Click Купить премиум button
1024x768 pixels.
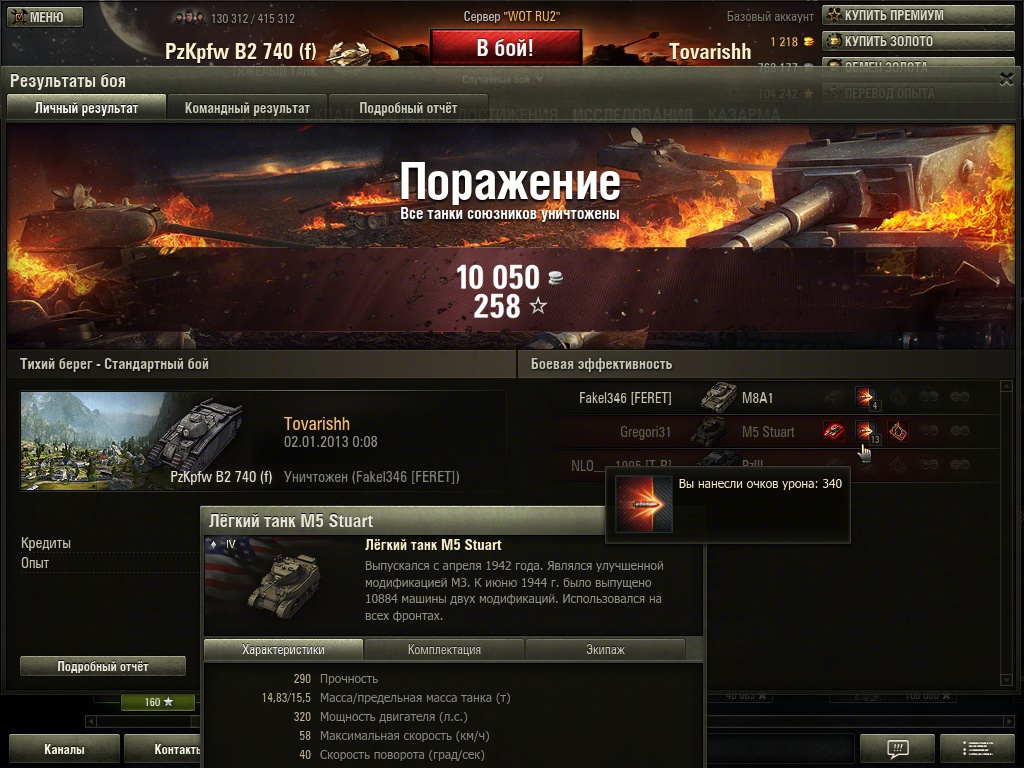[x=918, y=15]
